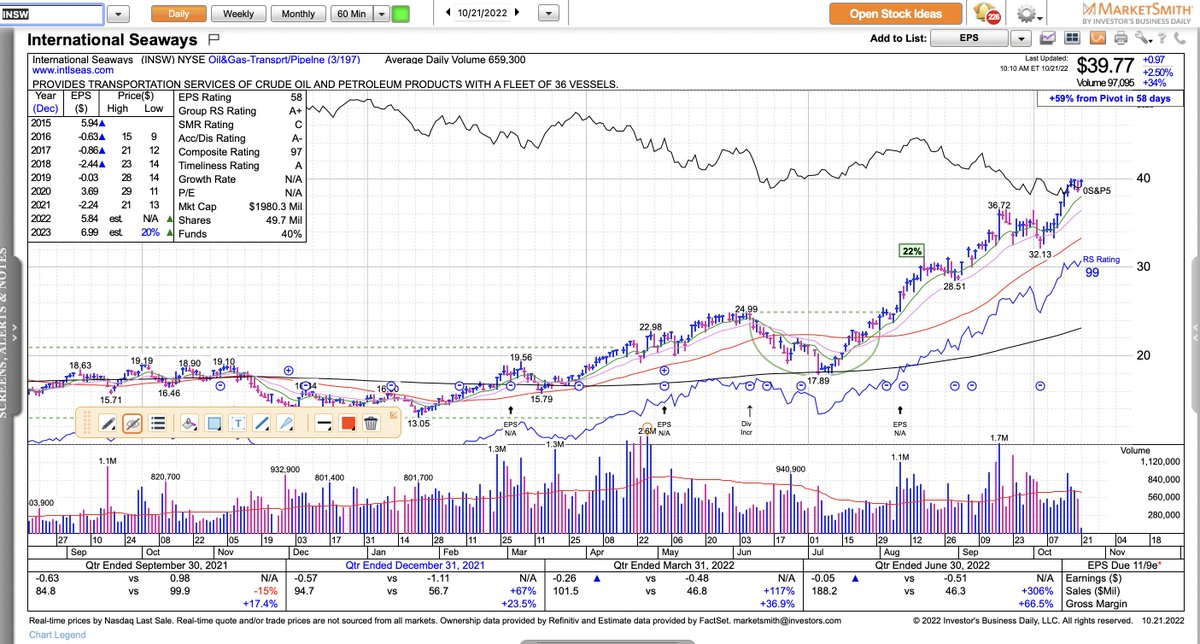Select the Daily timeframe toggle

179,13
